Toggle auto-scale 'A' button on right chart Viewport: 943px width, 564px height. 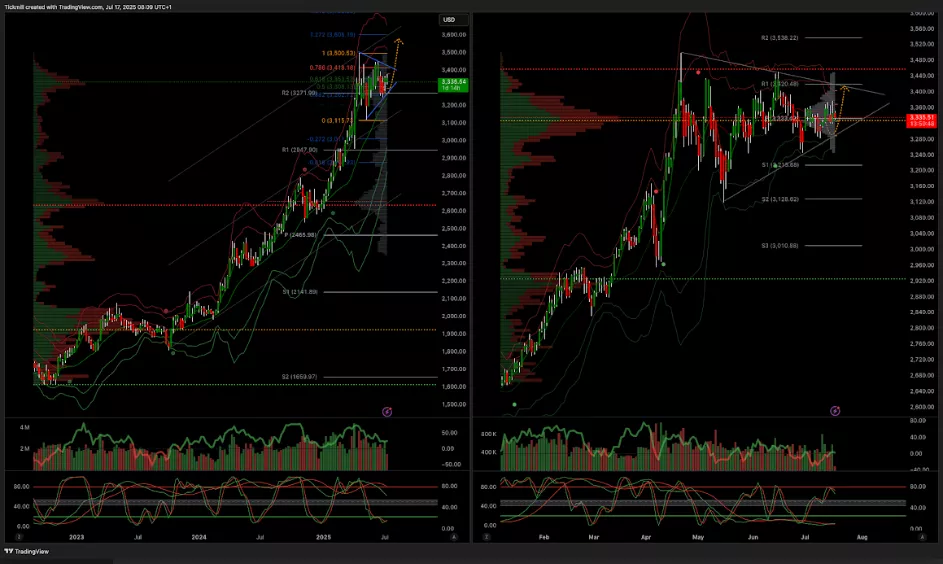click(x=920, y=537)
